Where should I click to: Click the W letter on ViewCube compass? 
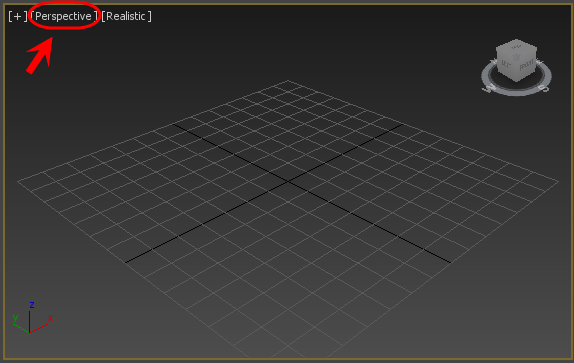pyautogui.click(x=489, y=88)
